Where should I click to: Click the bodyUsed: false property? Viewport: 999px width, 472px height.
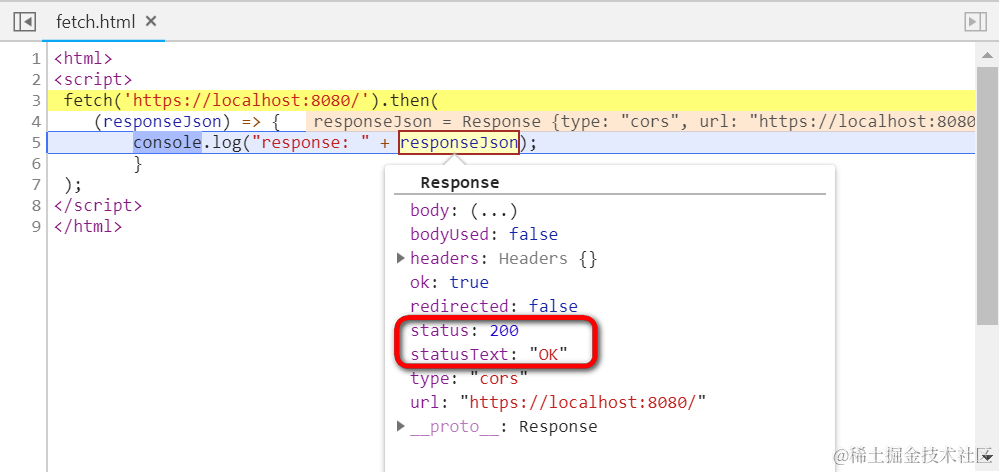point(484,234)
